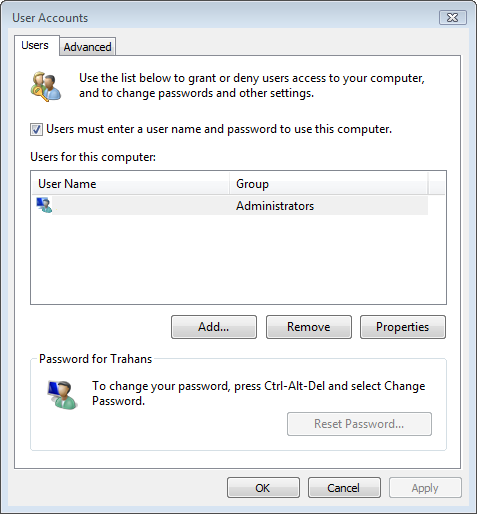Image resolution: width=477 pixels, height=514 pixels.
Task: Click the user account icon in the list row
Action: coord(44,205)
